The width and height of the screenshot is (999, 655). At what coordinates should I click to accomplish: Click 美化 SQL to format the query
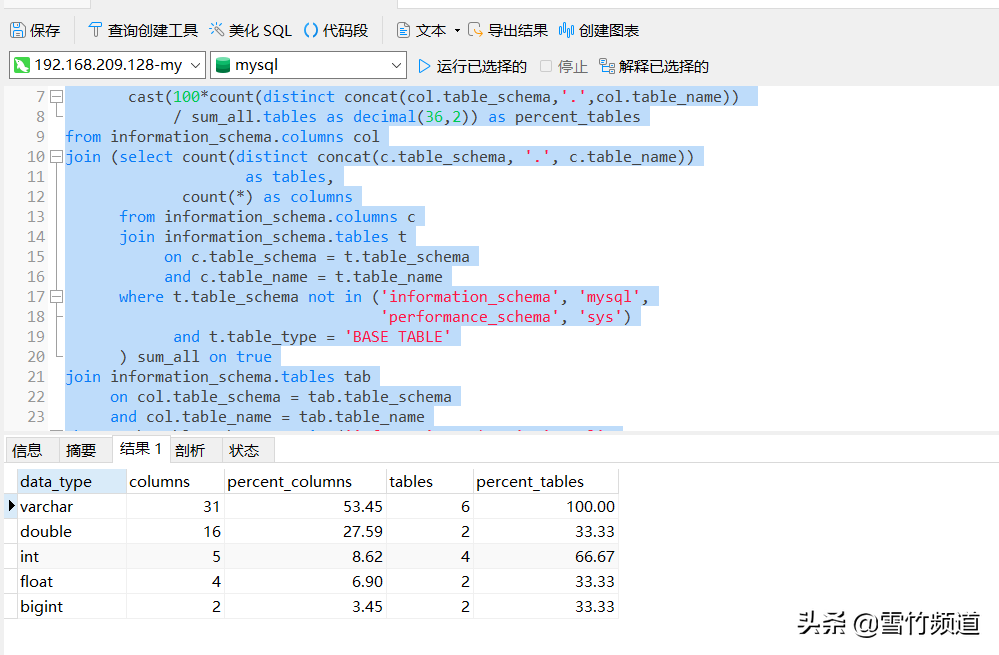coord(250,31)
